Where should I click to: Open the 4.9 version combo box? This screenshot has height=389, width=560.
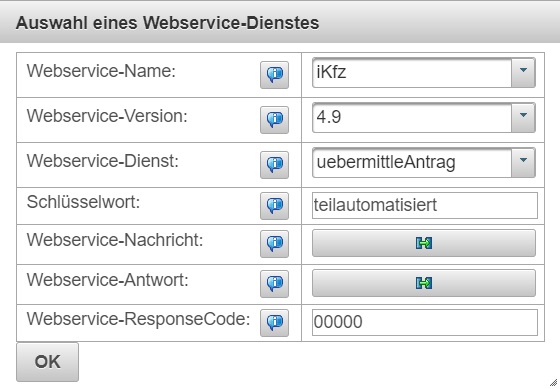coord(424,118)
